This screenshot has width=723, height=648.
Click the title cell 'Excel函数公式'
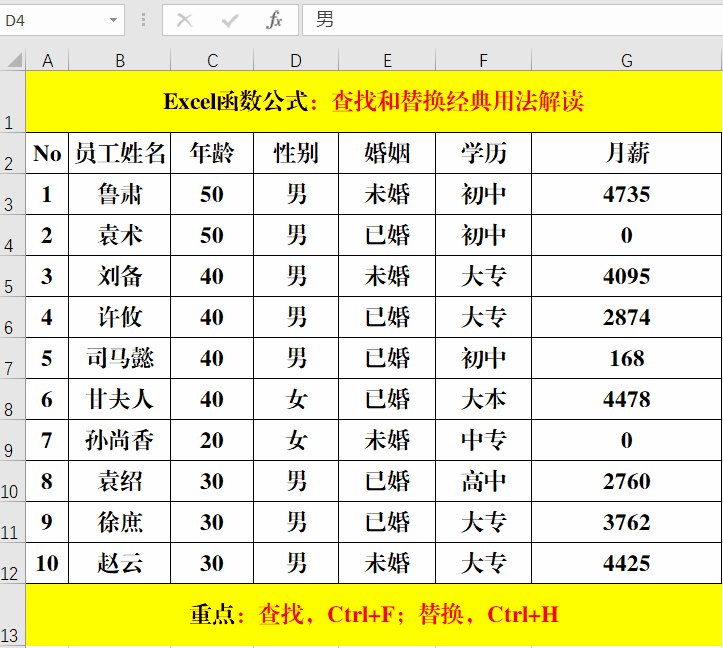374,101
